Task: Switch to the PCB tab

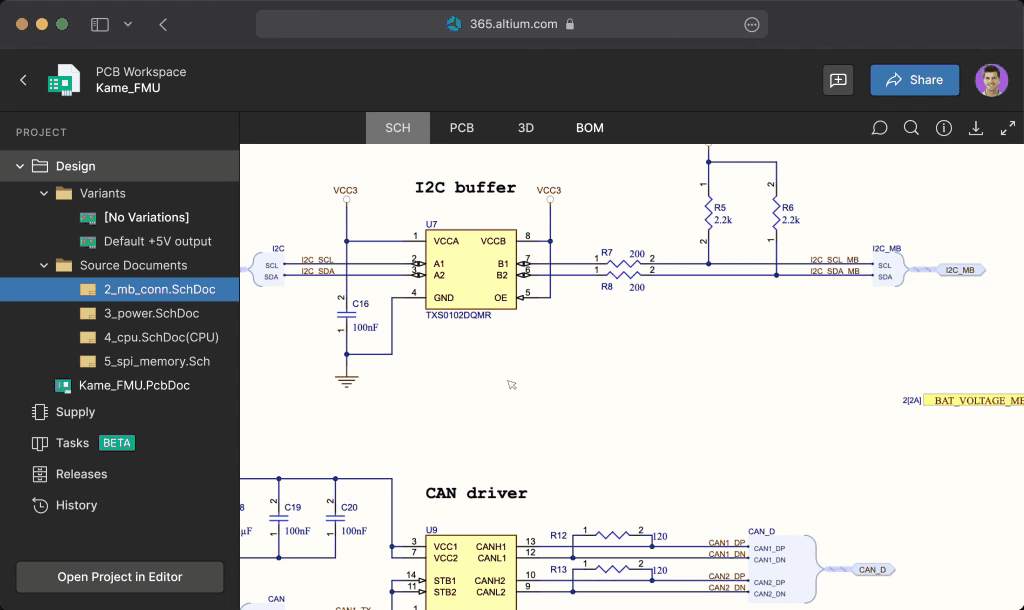Action: click(x=461, y=127)
